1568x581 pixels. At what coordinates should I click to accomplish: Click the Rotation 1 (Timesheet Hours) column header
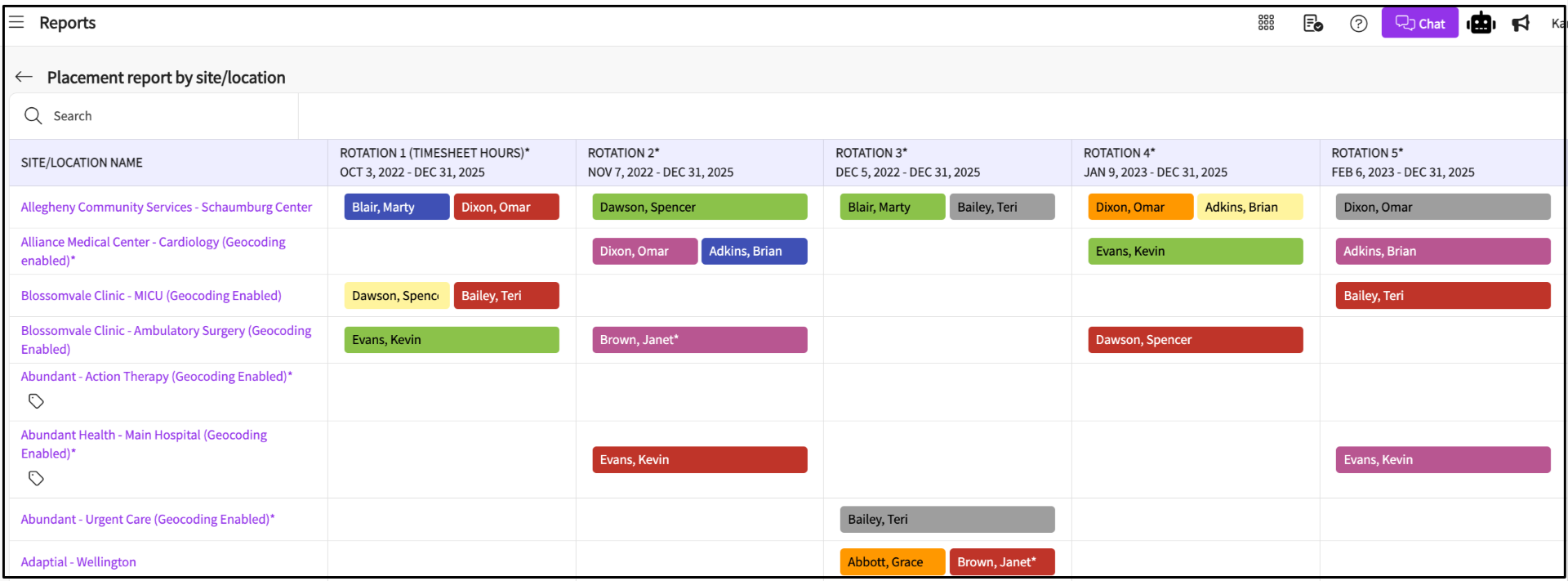(x=434, y=153)
